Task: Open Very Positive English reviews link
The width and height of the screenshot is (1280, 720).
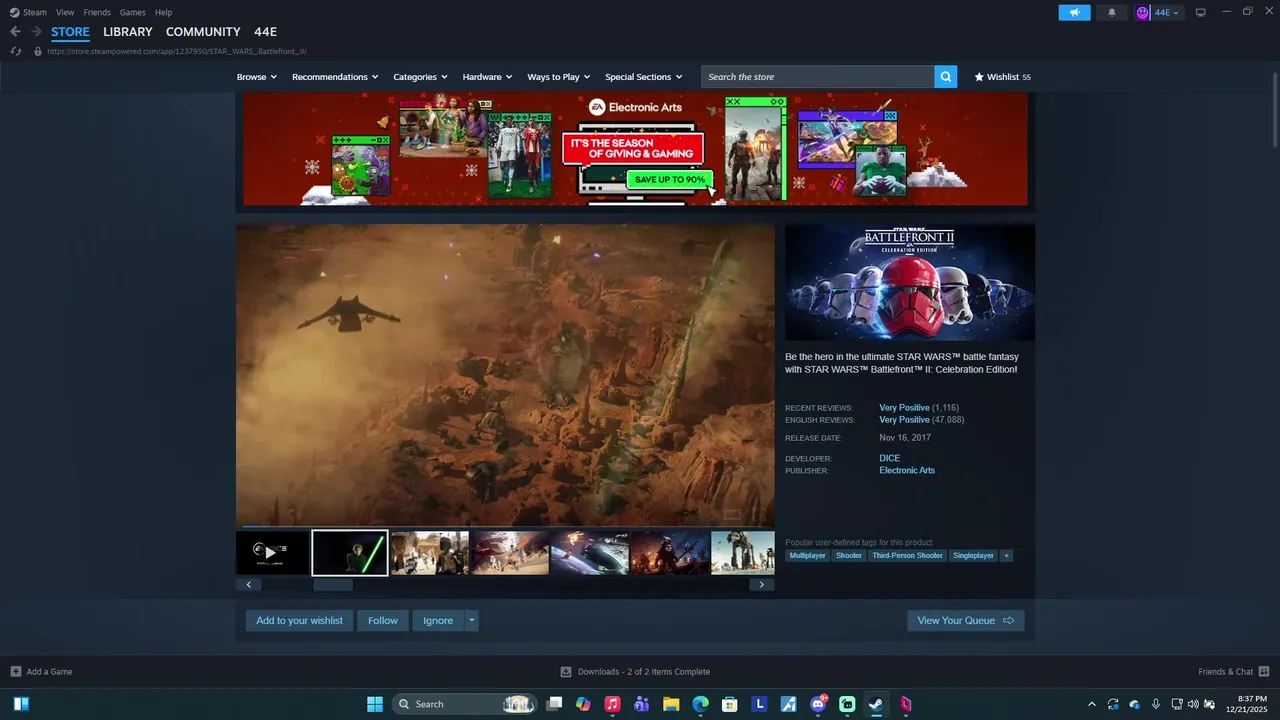Action: [904, 420]
